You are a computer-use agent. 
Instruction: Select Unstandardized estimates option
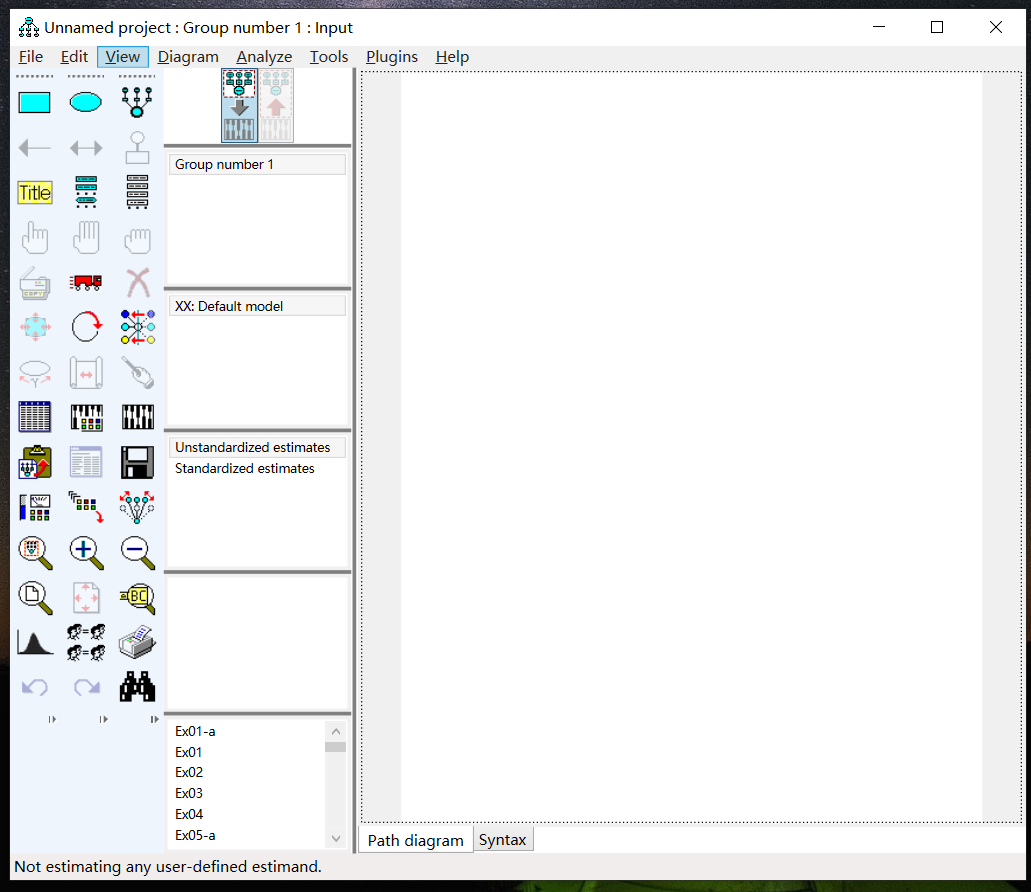tap(252, 448)
